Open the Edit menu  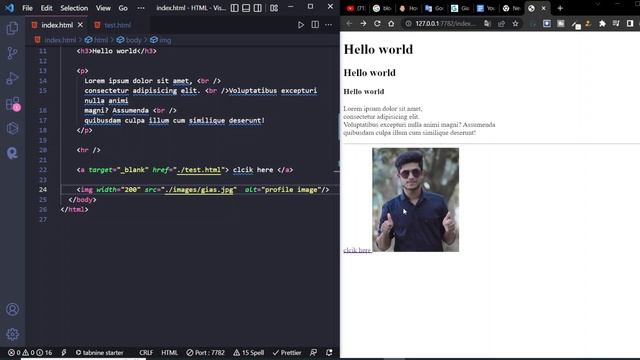(46, 8)
